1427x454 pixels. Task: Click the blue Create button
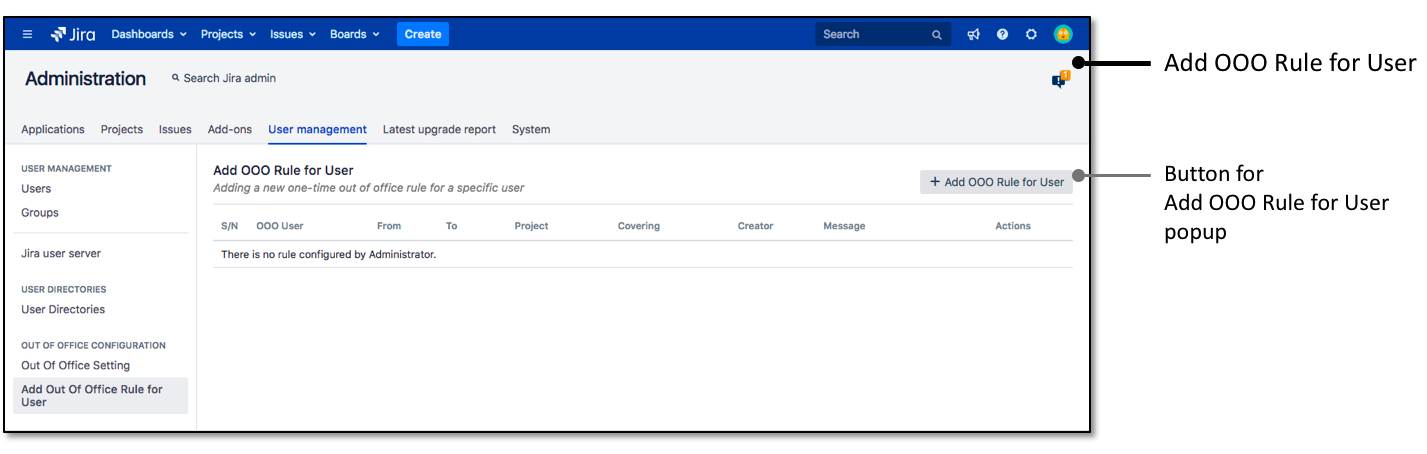pyautogui.click(x=423, y=34)
